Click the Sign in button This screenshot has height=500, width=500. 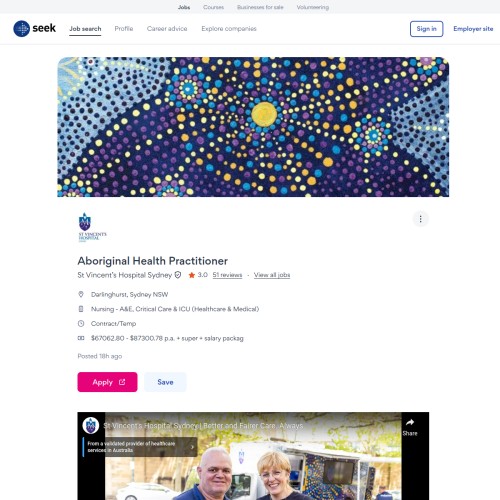point(426,29)
